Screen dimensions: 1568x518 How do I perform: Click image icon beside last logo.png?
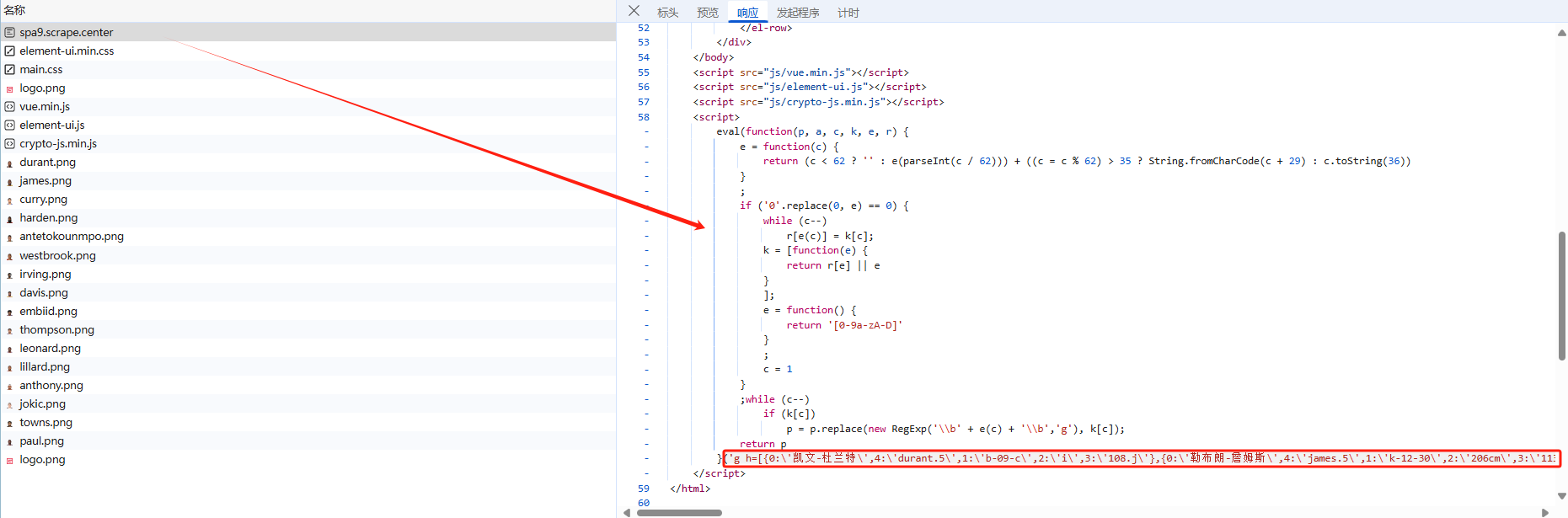[x=10, y=460]
